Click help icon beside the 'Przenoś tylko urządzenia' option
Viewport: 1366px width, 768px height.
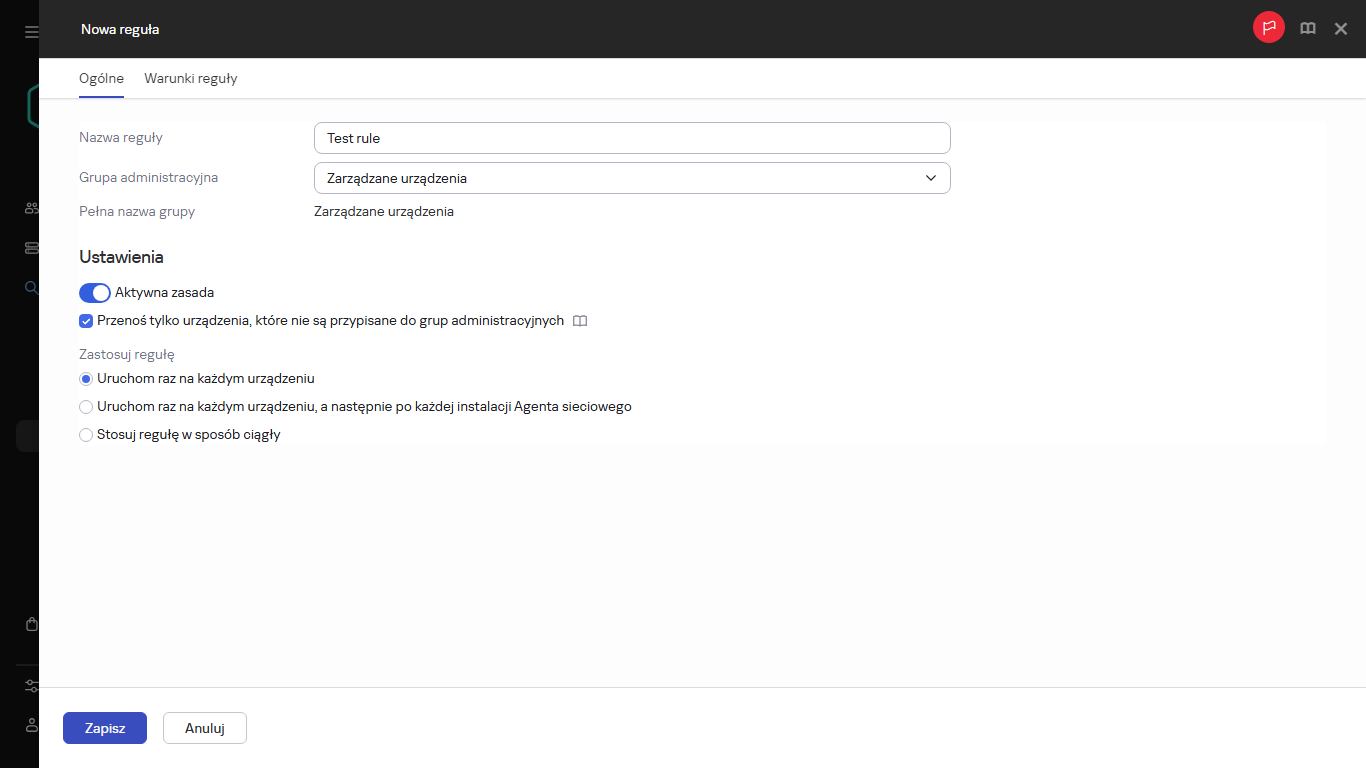click(x=580, y=321)
